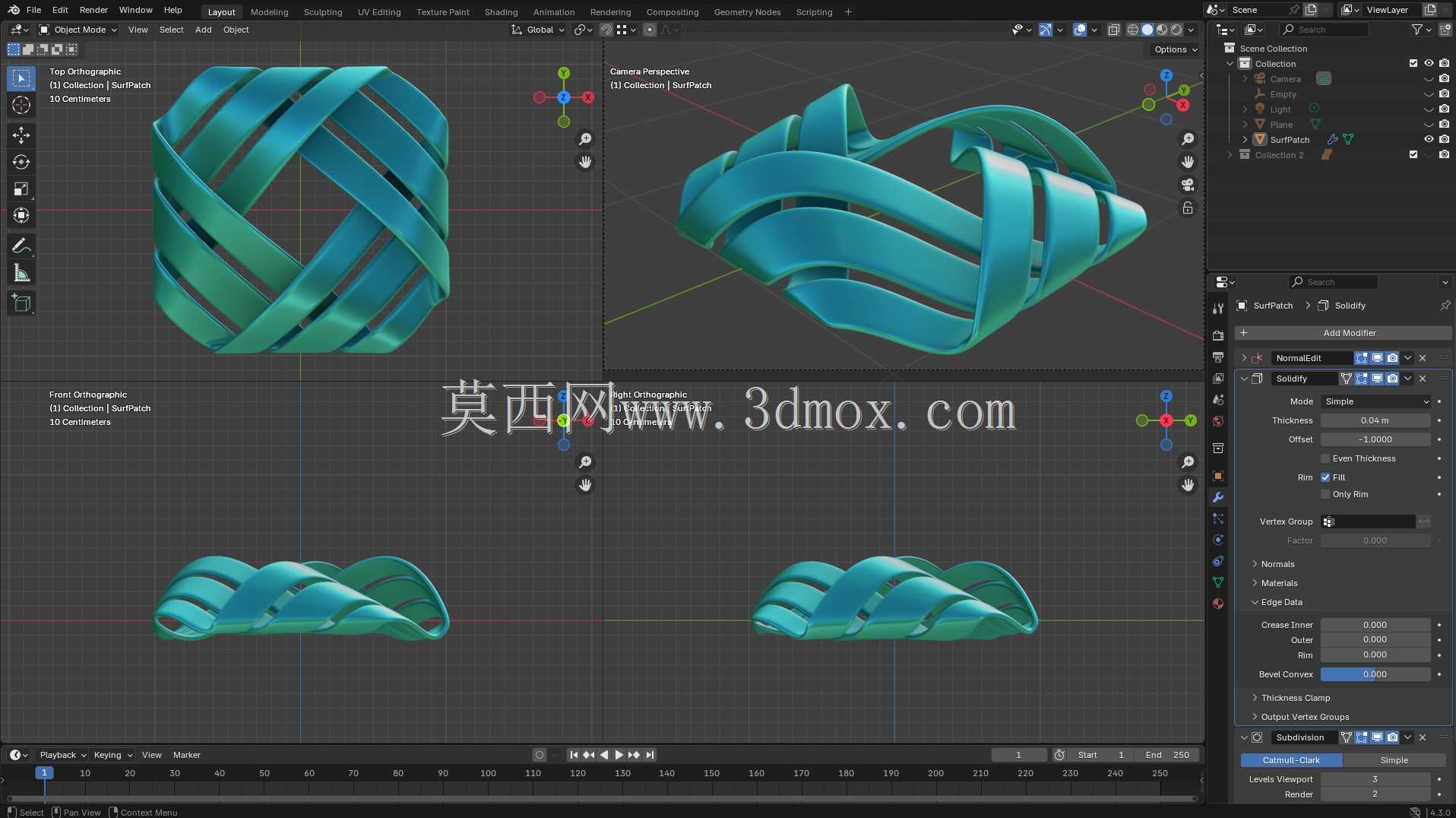Adjust the Bevel Convex slider
This screenshot has width=1456, height=818.
pyautogui.click(x=1375, y=674)
